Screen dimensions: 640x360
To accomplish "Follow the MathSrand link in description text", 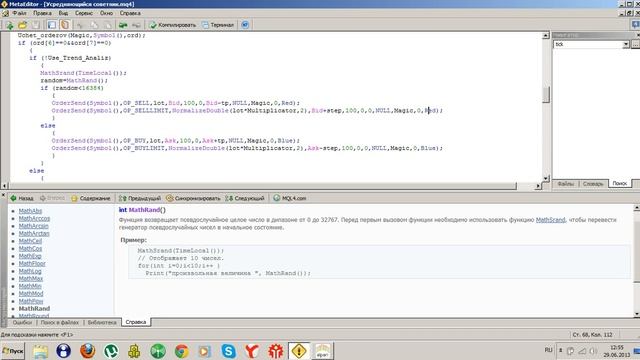I will click(550, 220).
